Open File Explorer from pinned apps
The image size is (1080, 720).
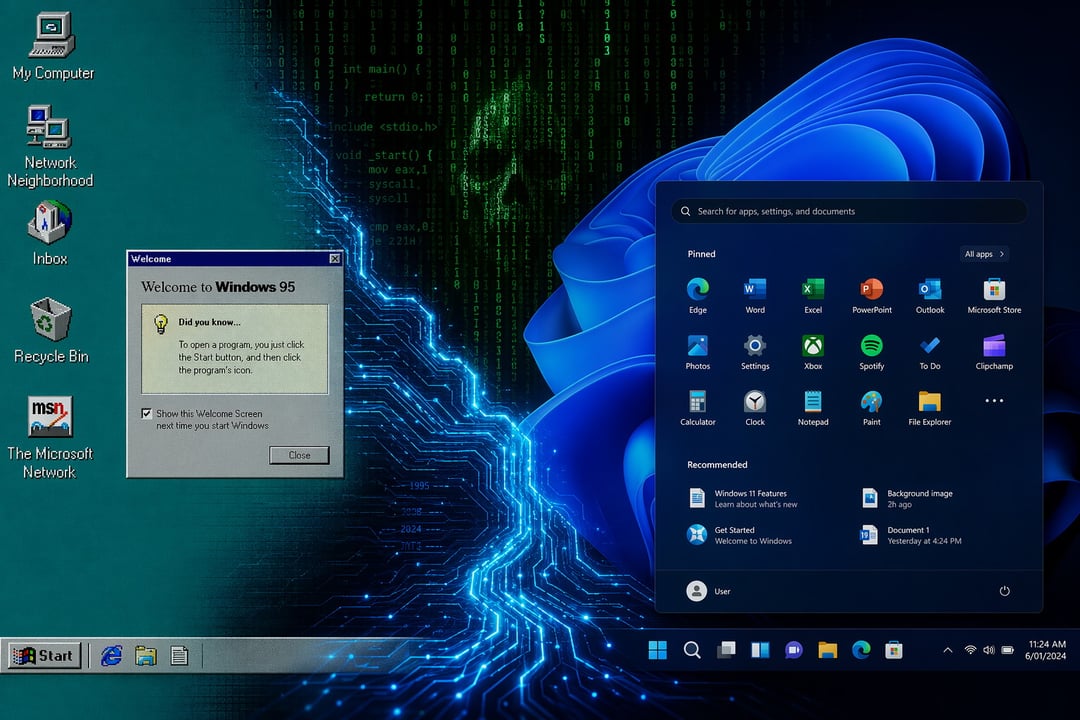point(930,408)
